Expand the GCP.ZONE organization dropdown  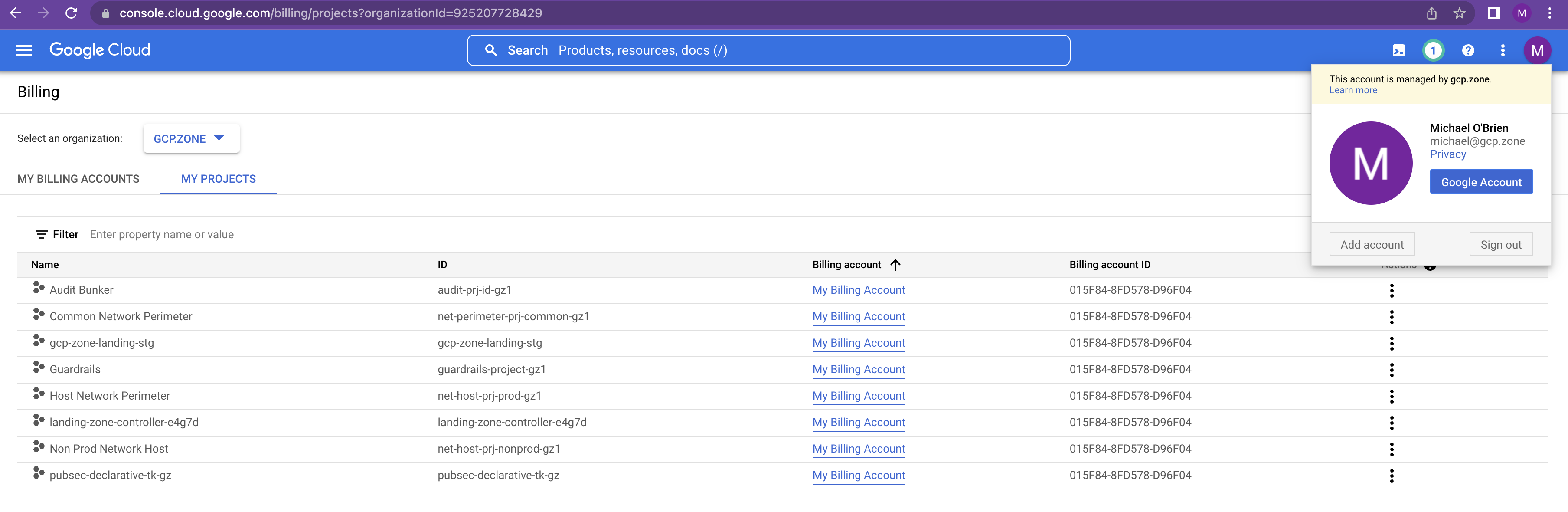191,139
